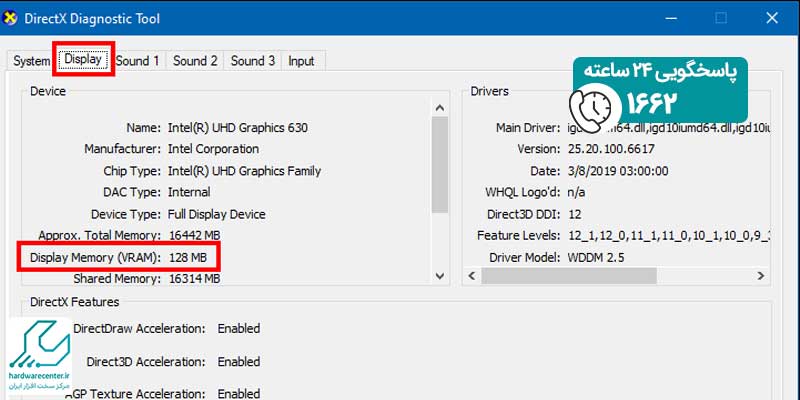800x400 pixels.
Task: Click Drivers panel scroll right arrow
Action: click(x=761, y=276)
